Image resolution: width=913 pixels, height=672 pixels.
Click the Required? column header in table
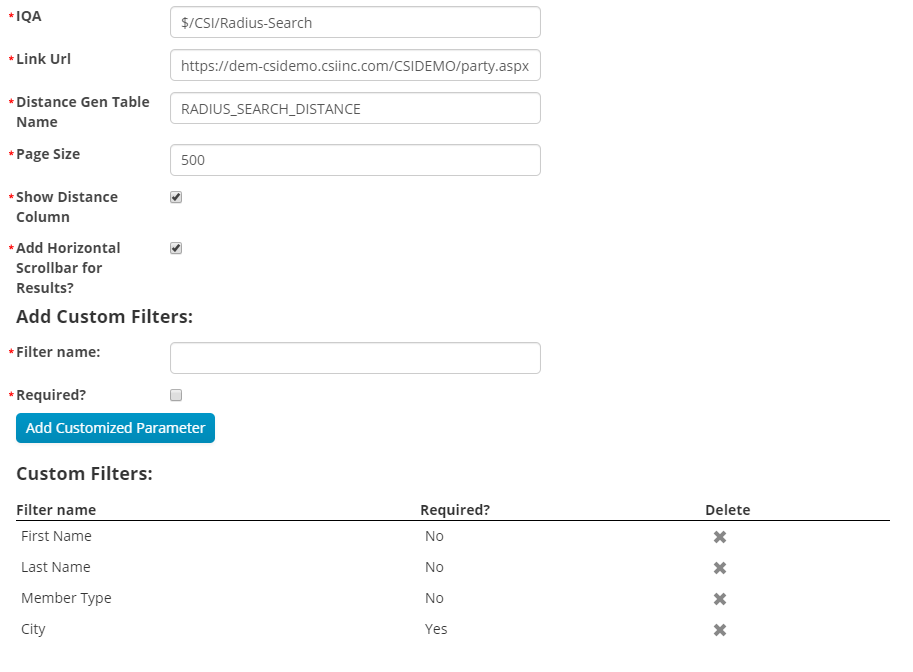click(455, 510)
